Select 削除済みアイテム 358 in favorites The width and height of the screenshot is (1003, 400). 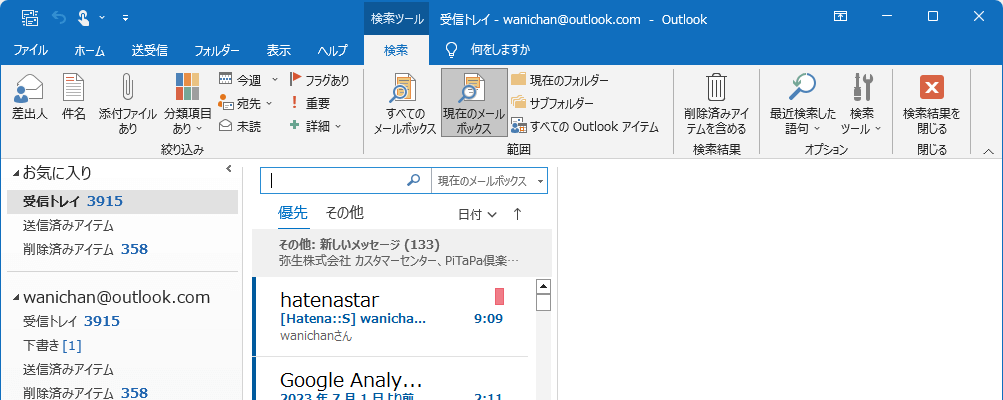(x=123, y=249)
